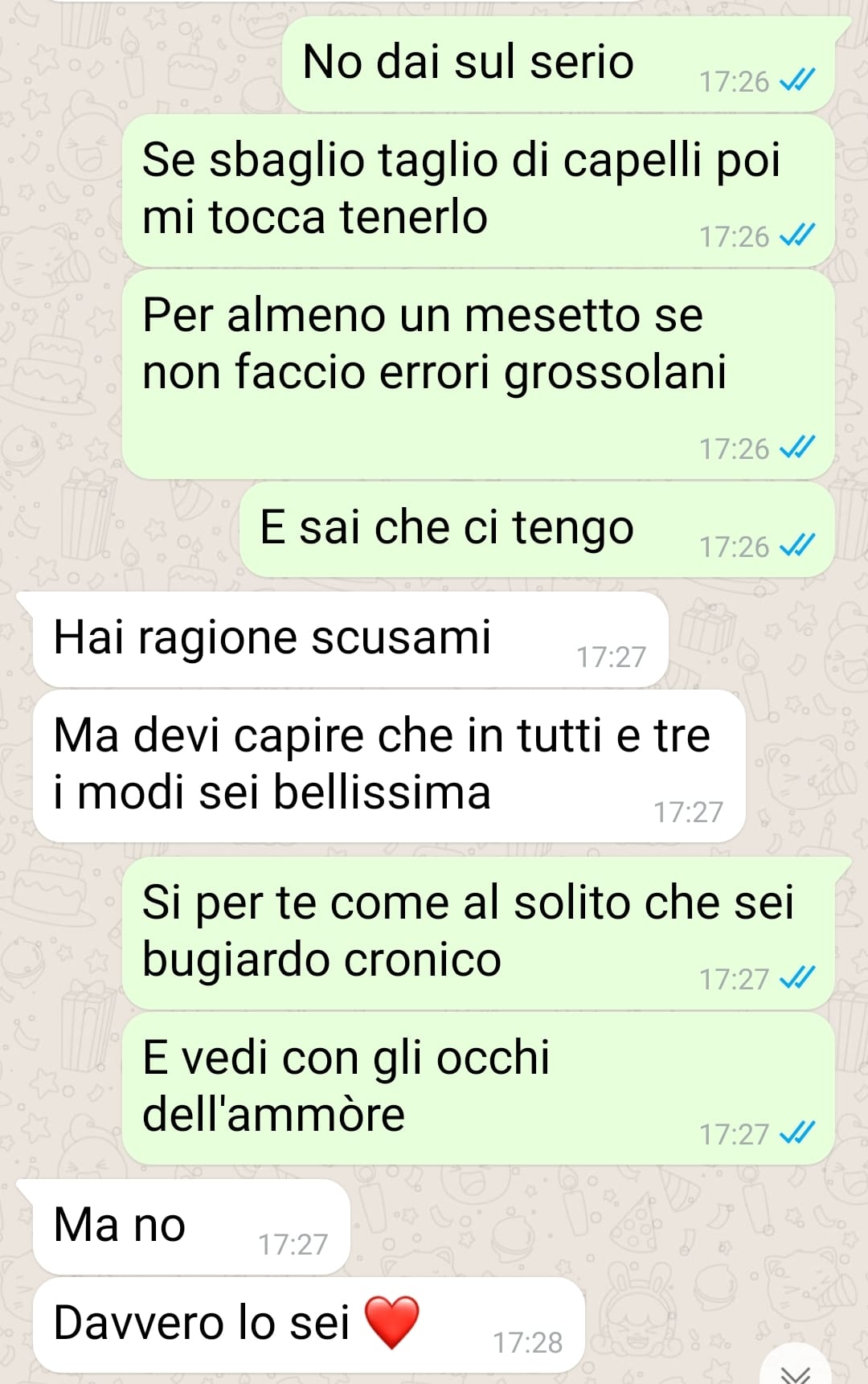868x1384 pixels.
Task: Select the 'Hai ragione scusami' message bubble
Action: pos(350,640)
